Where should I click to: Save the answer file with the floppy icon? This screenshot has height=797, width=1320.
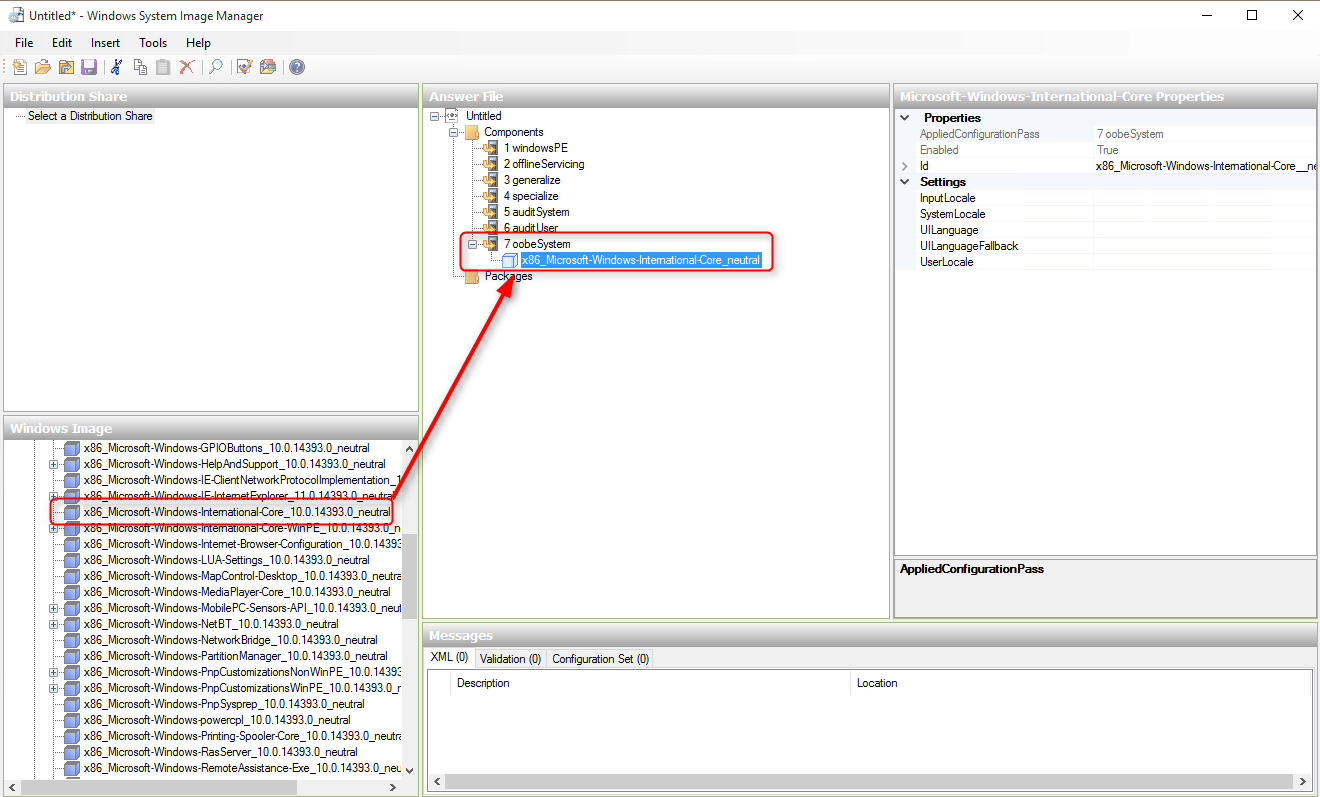[89, 67]
